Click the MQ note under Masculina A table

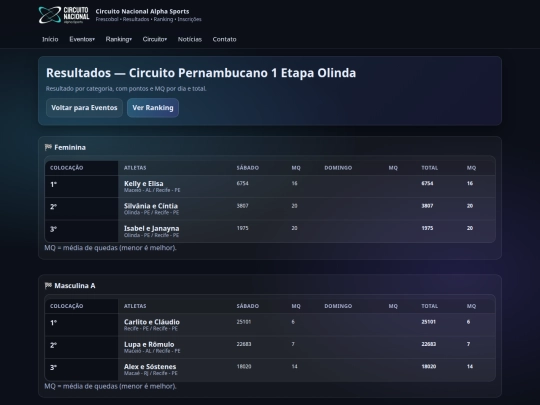(110, 386)
